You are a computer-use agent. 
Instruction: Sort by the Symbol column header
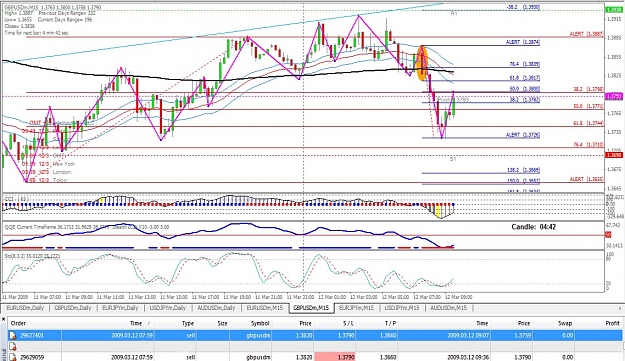click(x=260, y=323)
